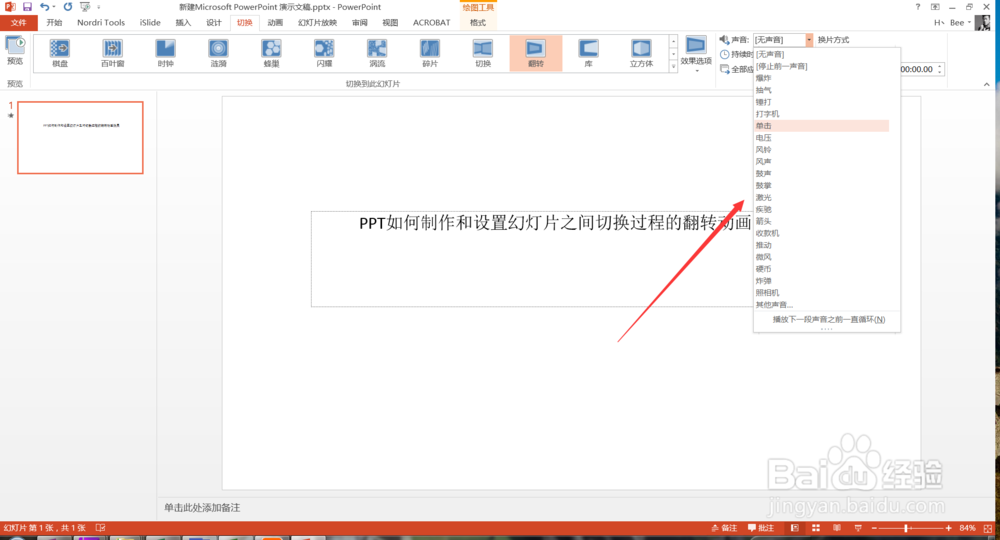The image size is (1000, 540).
Task: Click the 批注 button in status bar
Action: click(x=761, y=528)
